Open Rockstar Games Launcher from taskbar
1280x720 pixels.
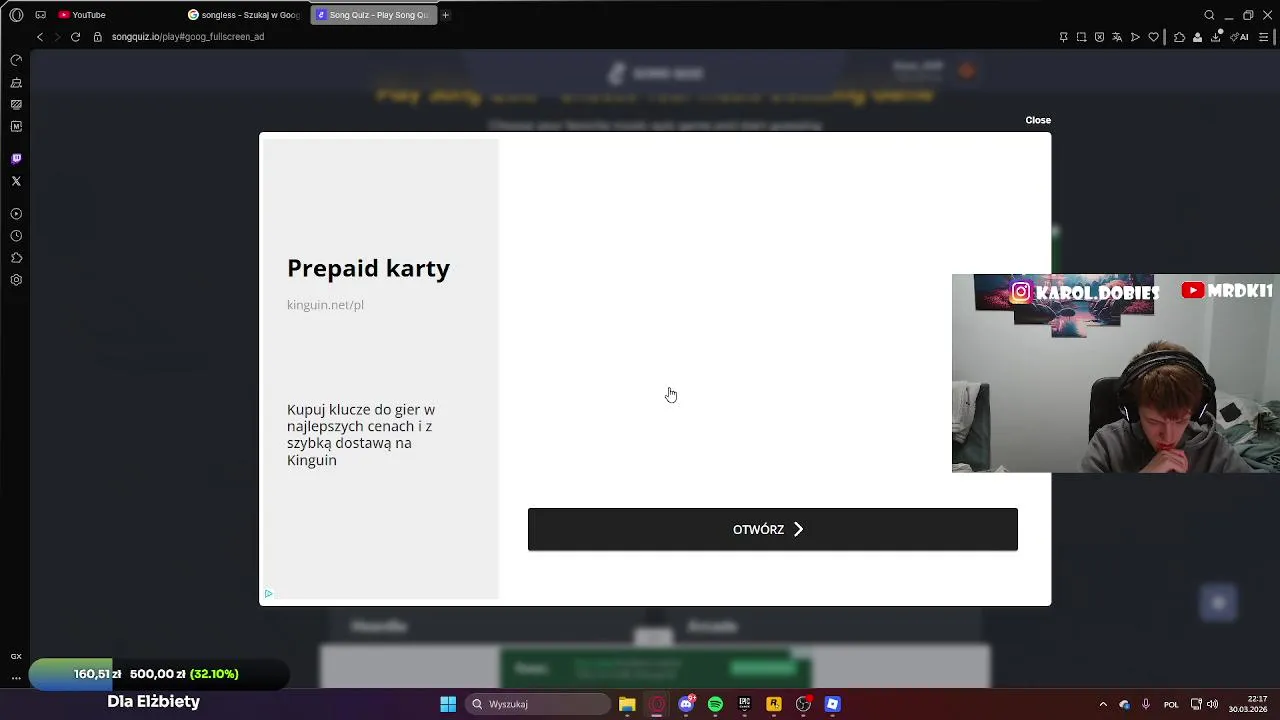[x=774, y=704]
